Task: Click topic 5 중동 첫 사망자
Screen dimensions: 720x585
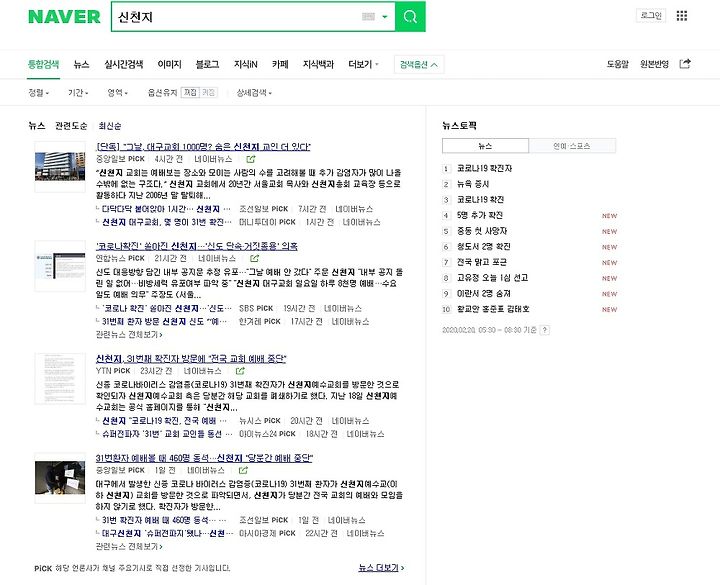Action: point(482,231)
